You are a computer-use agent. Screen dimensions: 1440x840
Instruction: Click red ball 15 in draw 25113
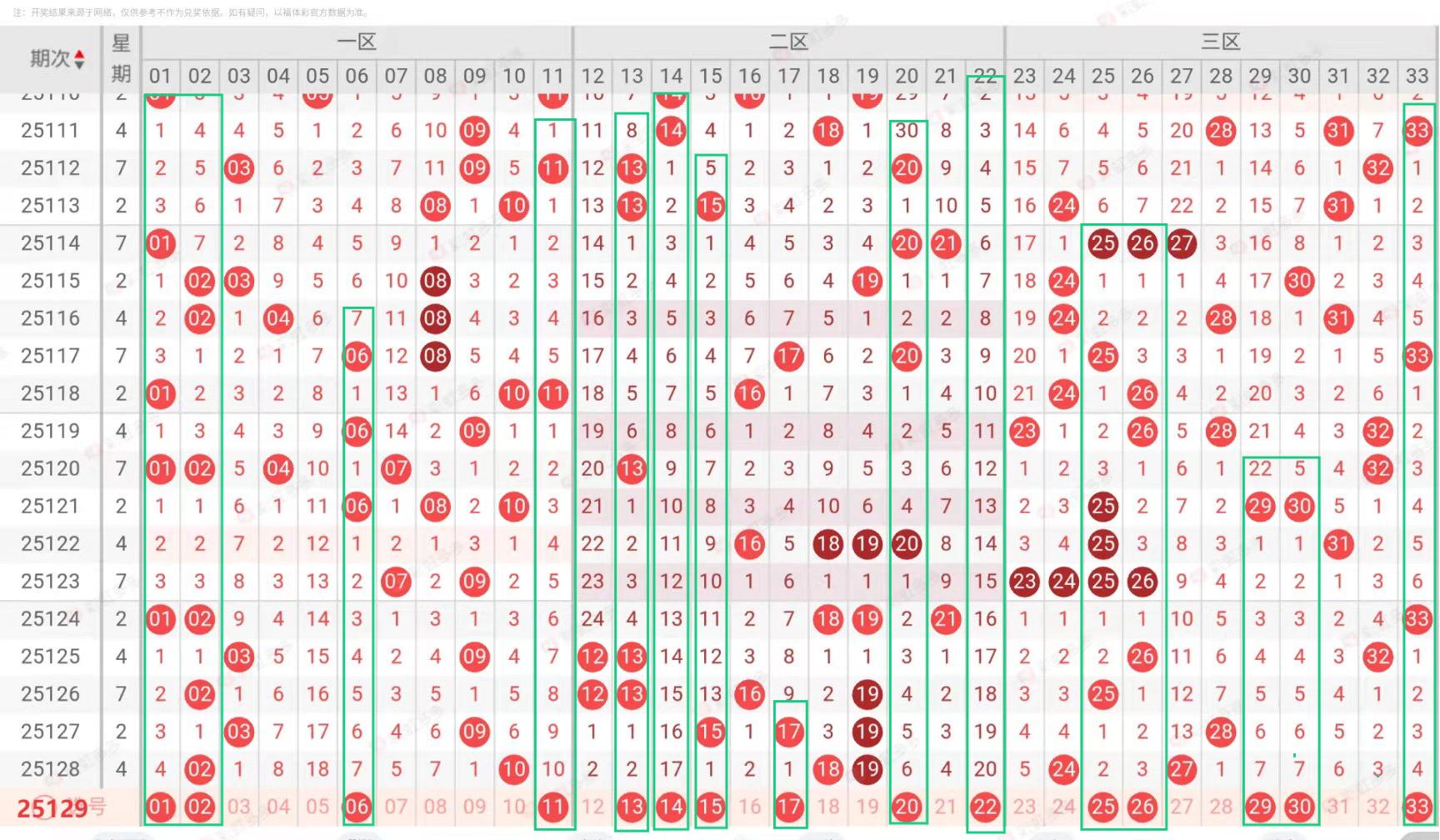pos(710,206)
